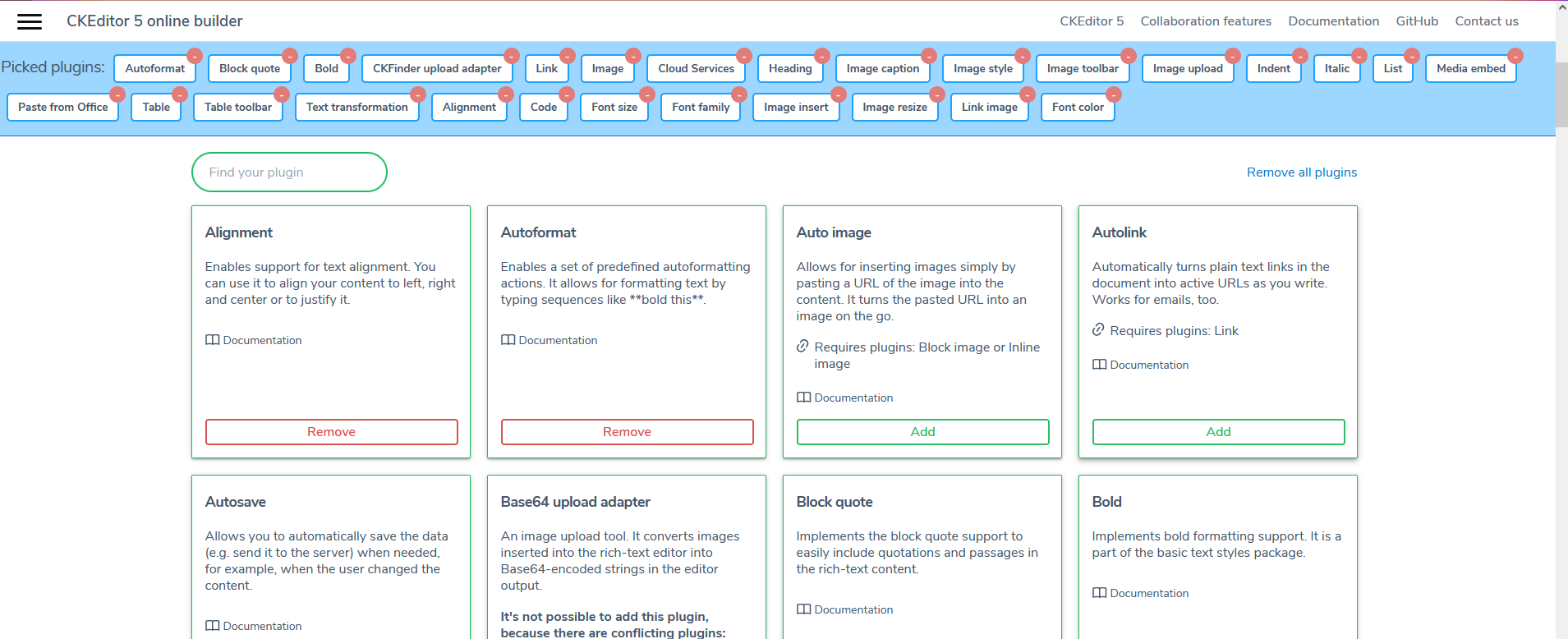Open Autoformat card Documentation link
This screenshot has width=1568, height=639.
coord(549,340)
